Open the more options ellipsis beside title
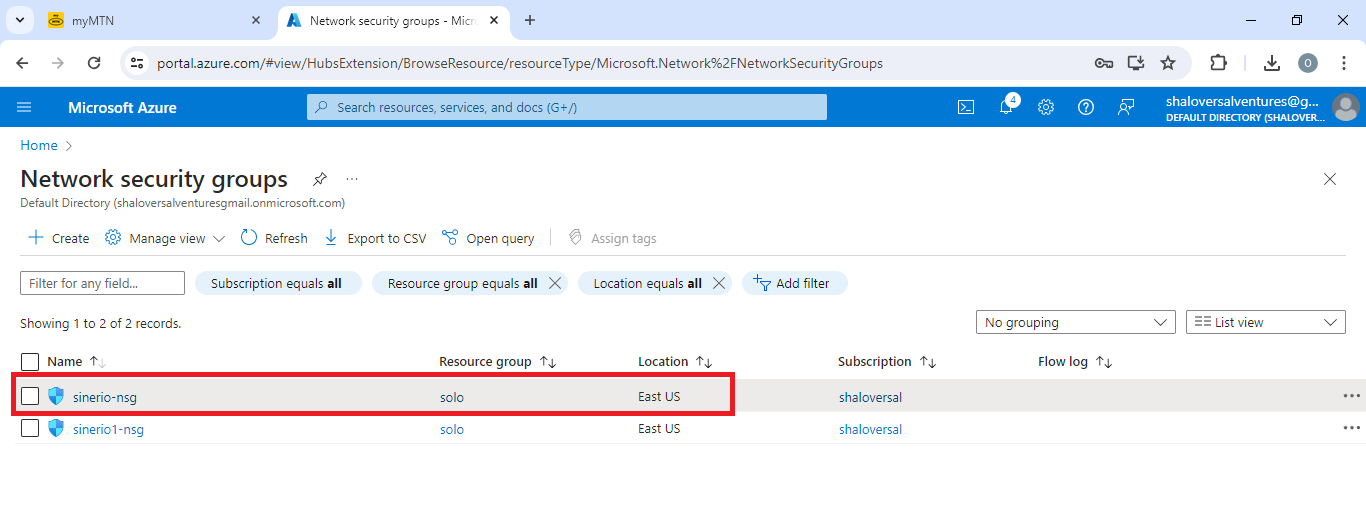The image size is (1366, 506). (x=352, y=179)
